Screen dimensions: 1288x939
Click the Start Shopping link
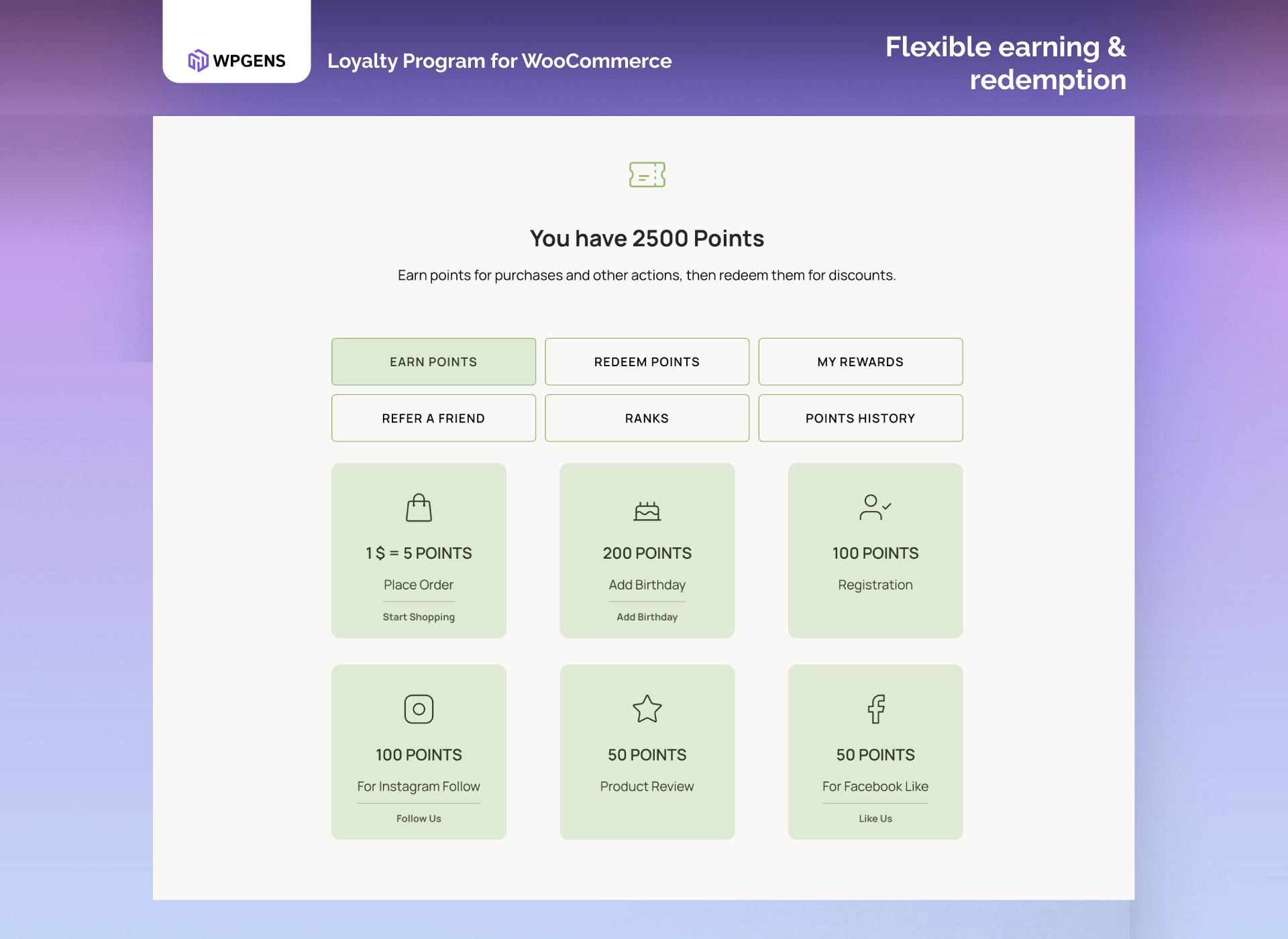(x=419, y=616)
